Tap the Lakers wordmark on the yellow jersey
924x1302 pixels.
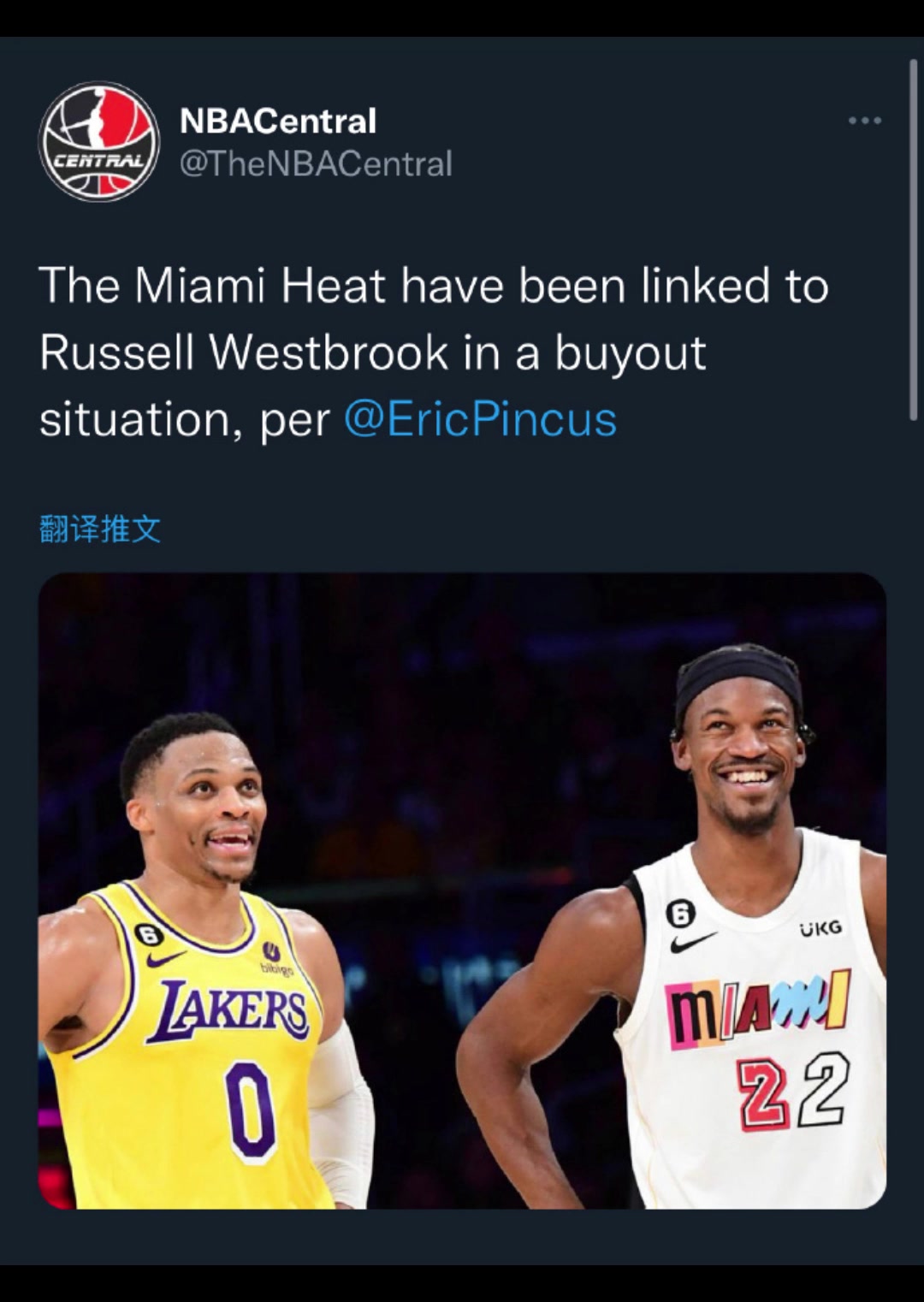[x=228, y=1011]
